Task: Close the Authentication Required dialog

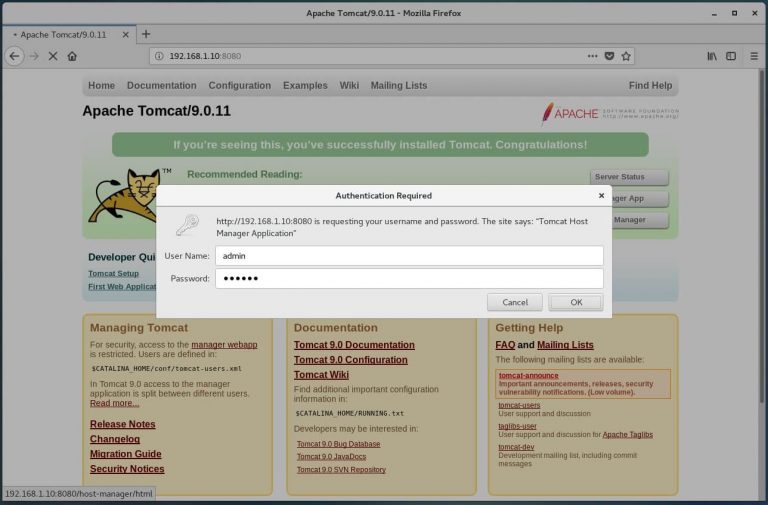Action: pyautogui.click(x=601, y=195)
